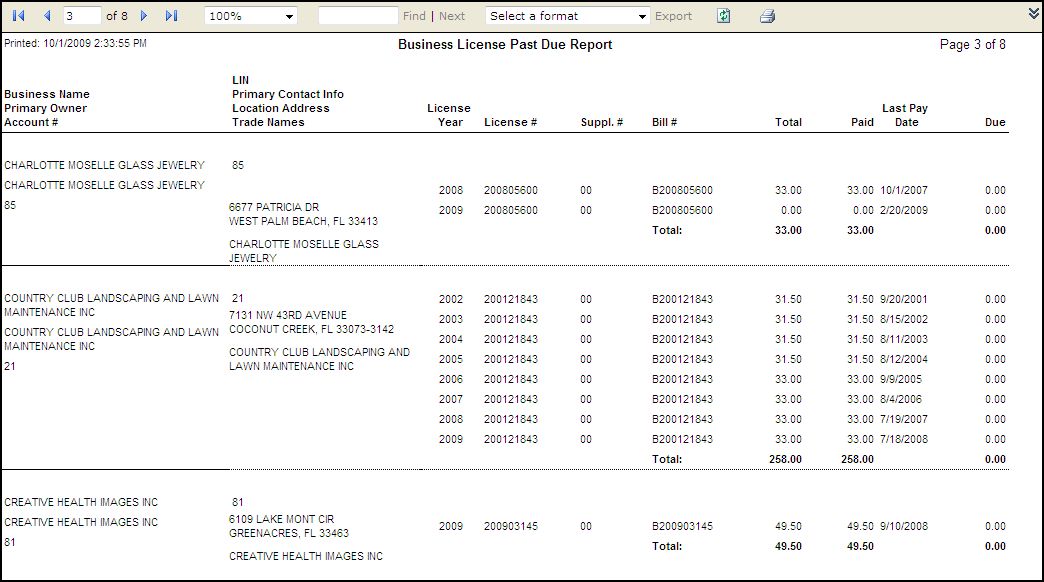Image resolution: width=1044 pixels, height=582 pixels.
Task: Click the Export link
Action: 673,16
